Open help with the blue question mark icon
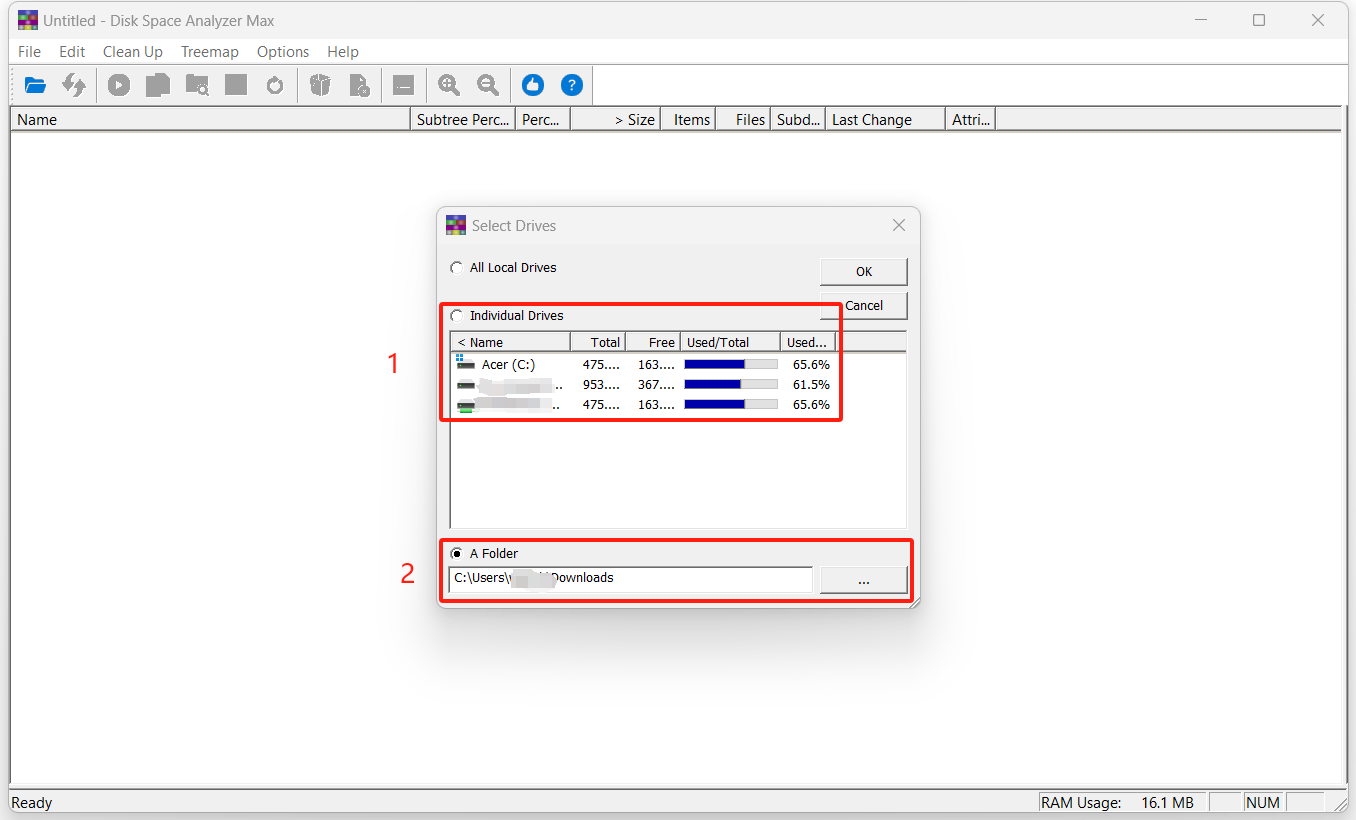1356x820 pixels. coord(571,86)
